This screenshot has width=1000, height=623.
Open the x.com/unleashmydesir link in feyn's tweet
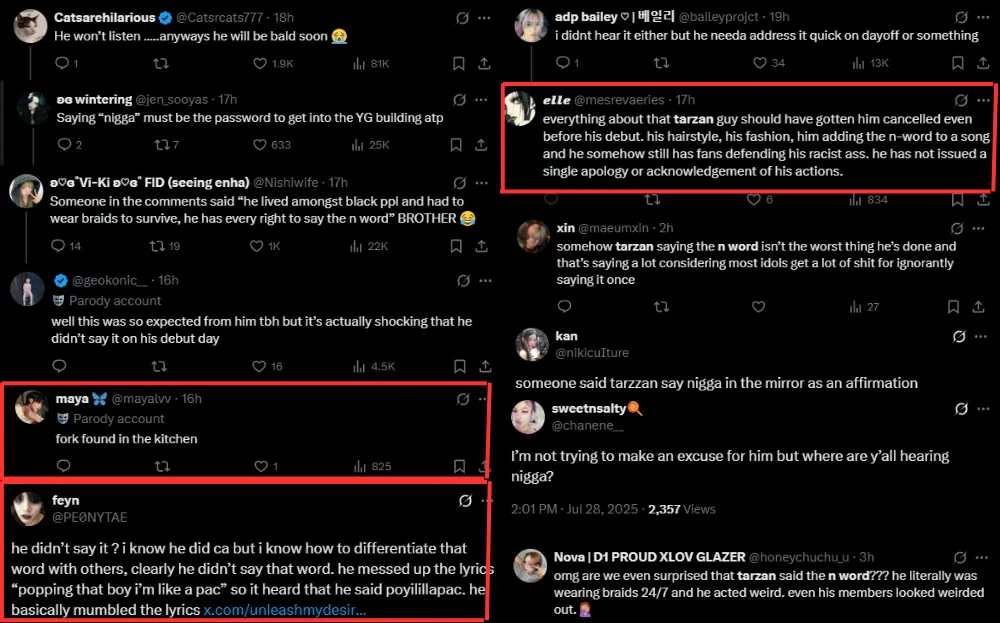284,610
